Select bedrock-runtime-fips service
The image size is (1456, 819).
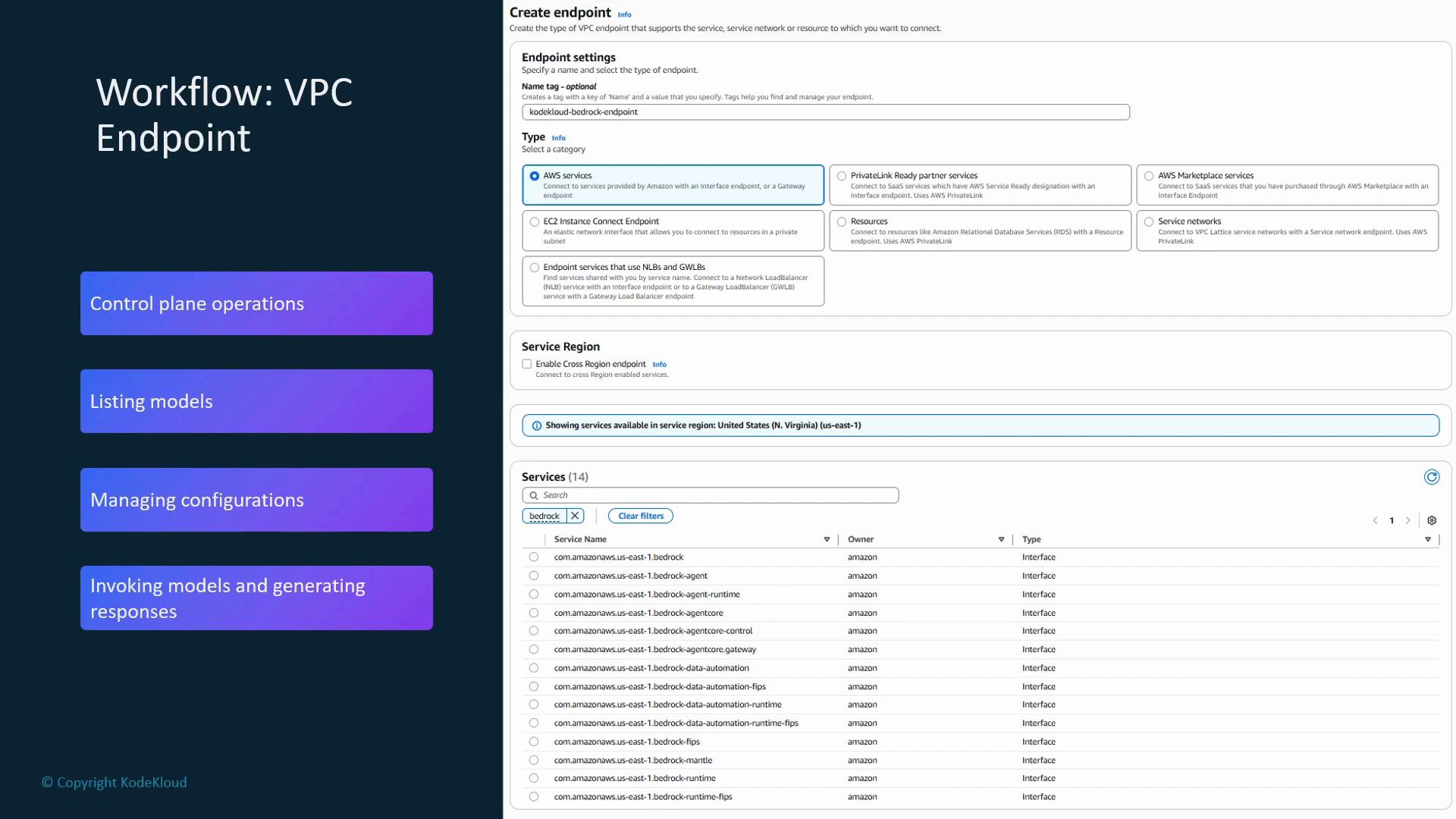click(x=534, y=797)
